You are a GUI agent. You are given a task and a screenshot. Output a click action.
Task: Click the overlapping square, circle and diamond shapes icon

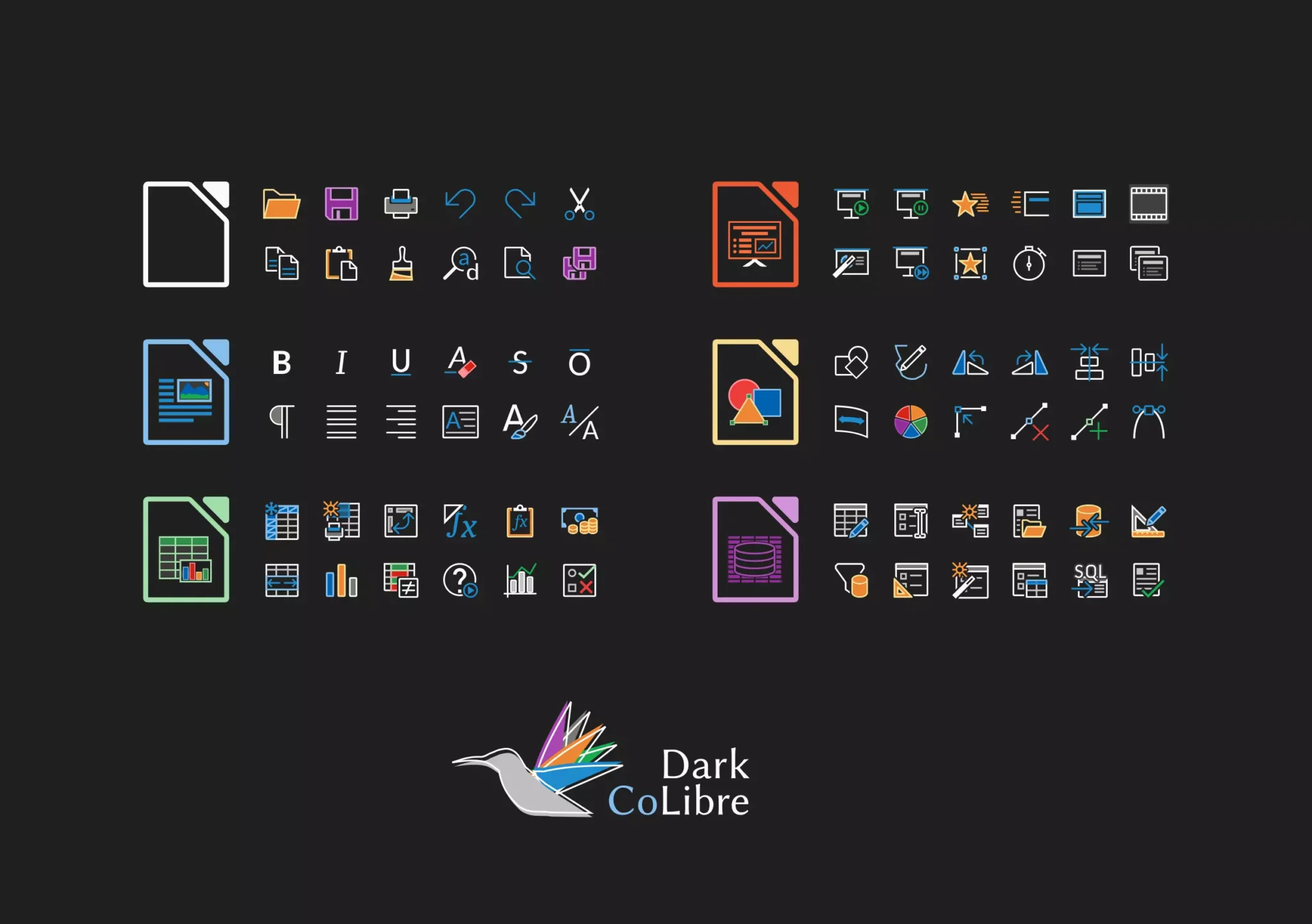coord(852,362)
